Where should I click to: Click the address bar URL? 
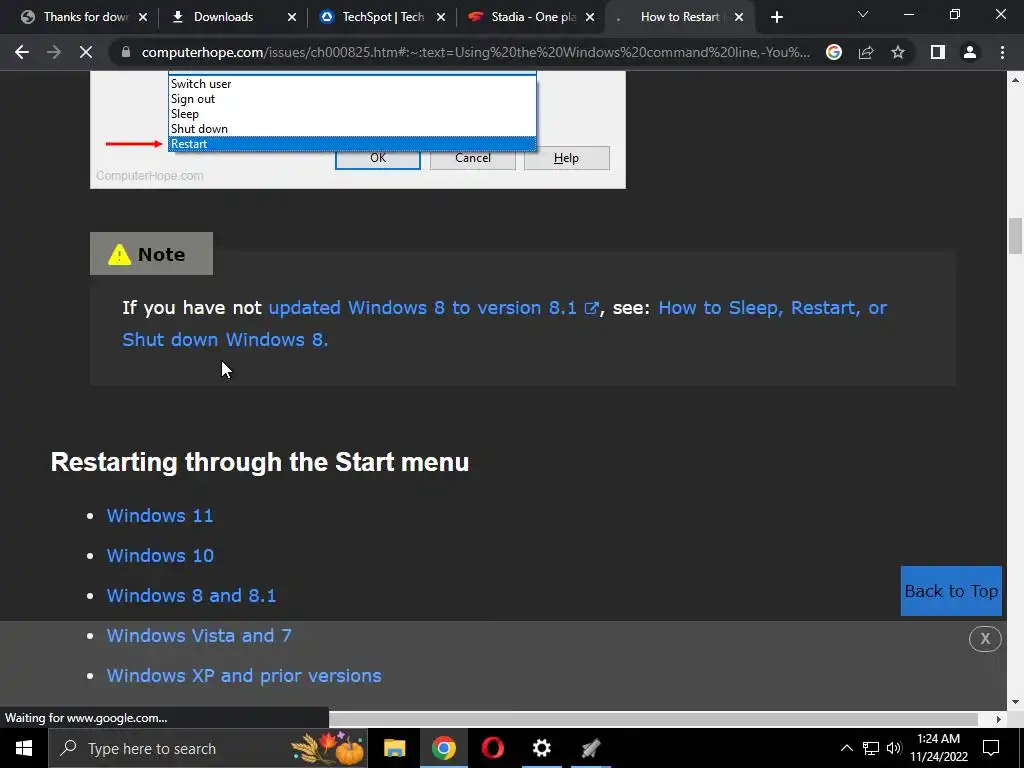(x=475, y=52)
